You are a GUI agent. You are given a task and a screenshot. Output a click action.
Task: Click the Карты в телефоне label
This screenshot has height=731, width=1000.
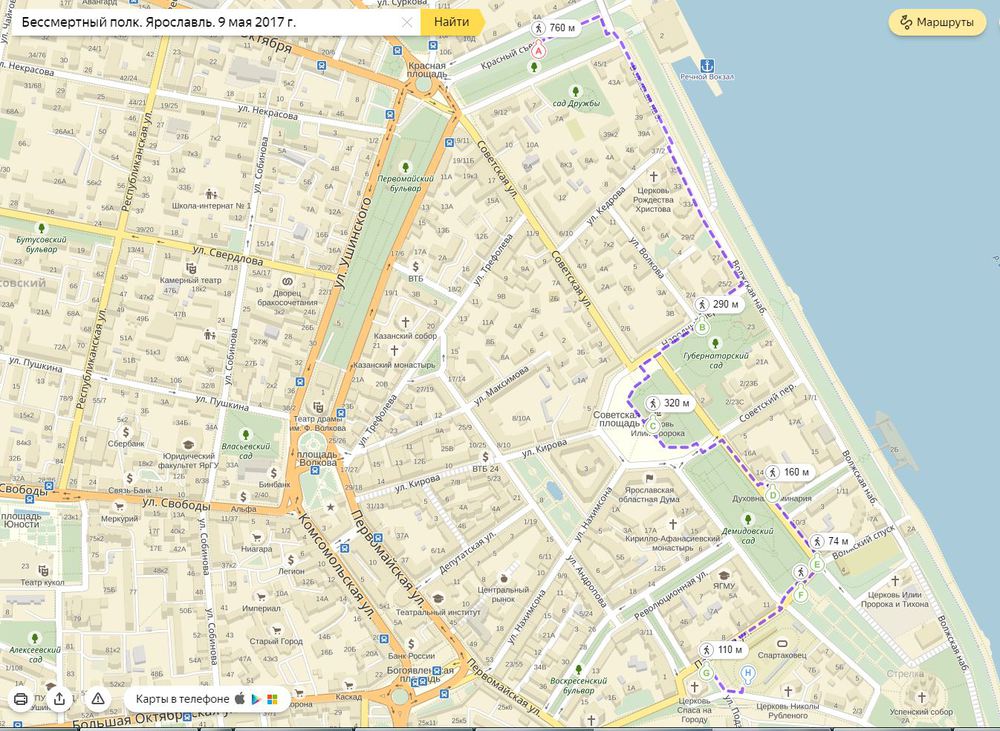coord(182,699)
